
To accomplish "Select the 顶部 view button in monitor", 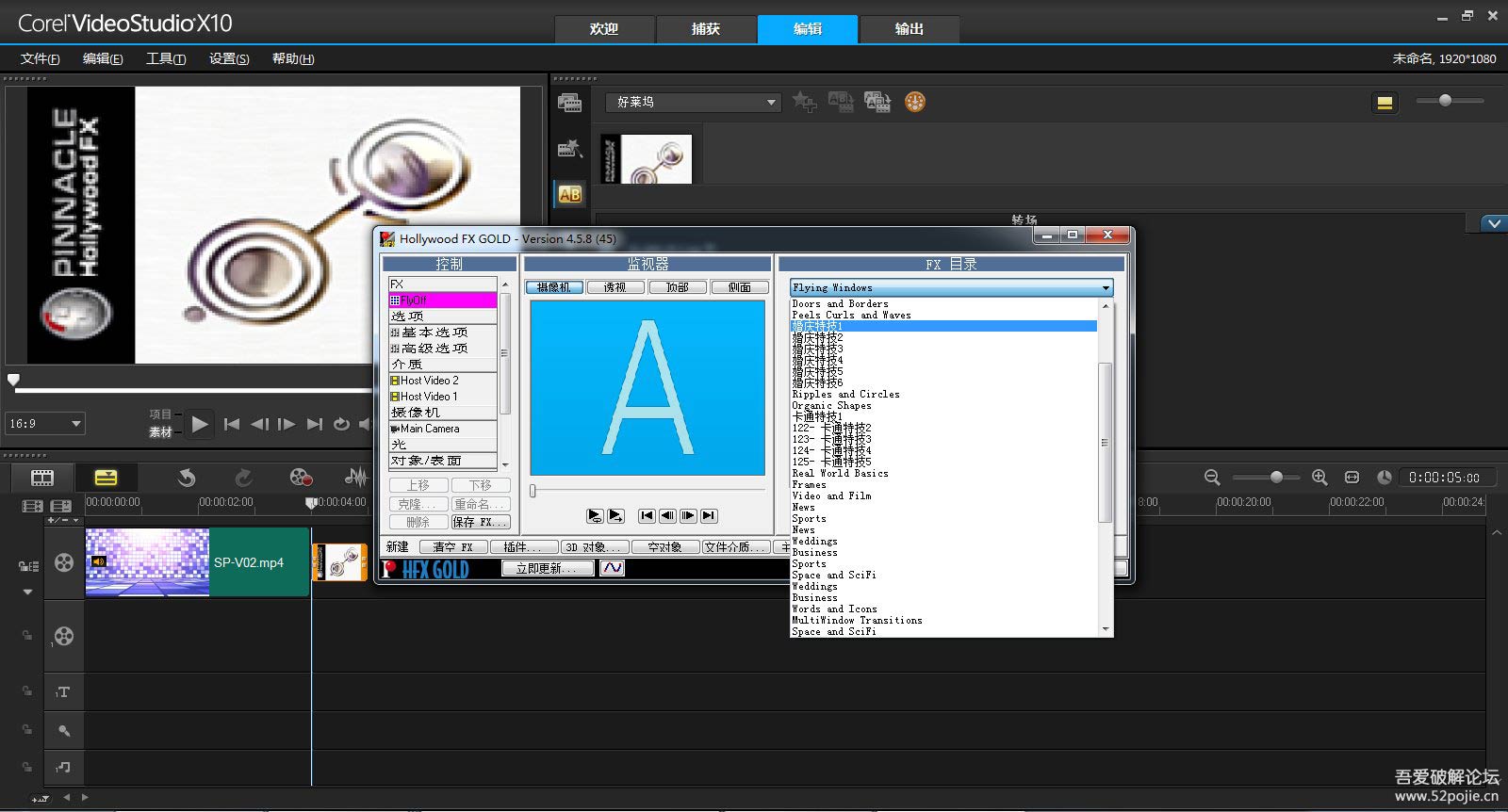I will (678, 287).
